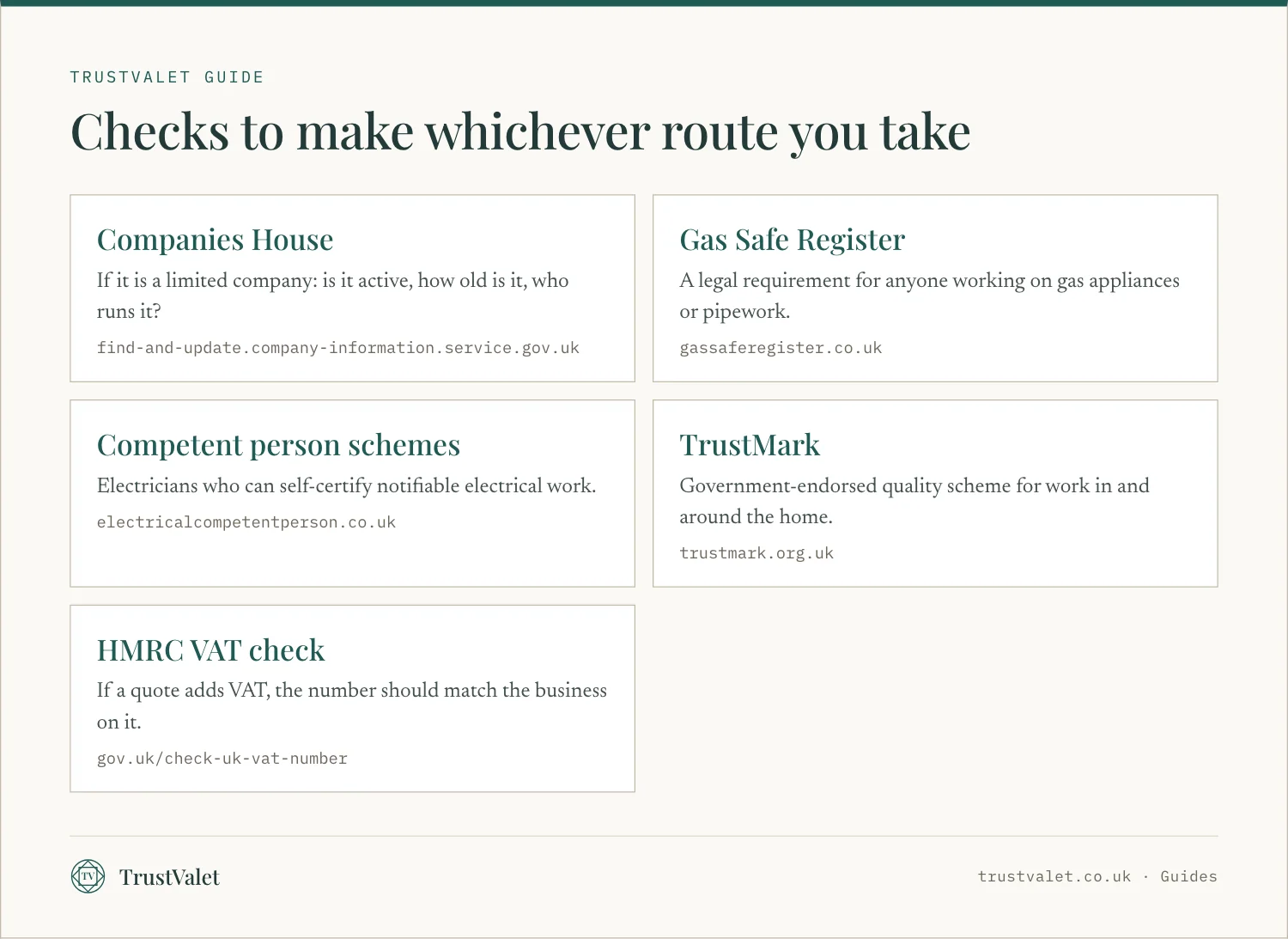
Task: Click the text about electricians self-certifying work
Action: click(346, 485)
